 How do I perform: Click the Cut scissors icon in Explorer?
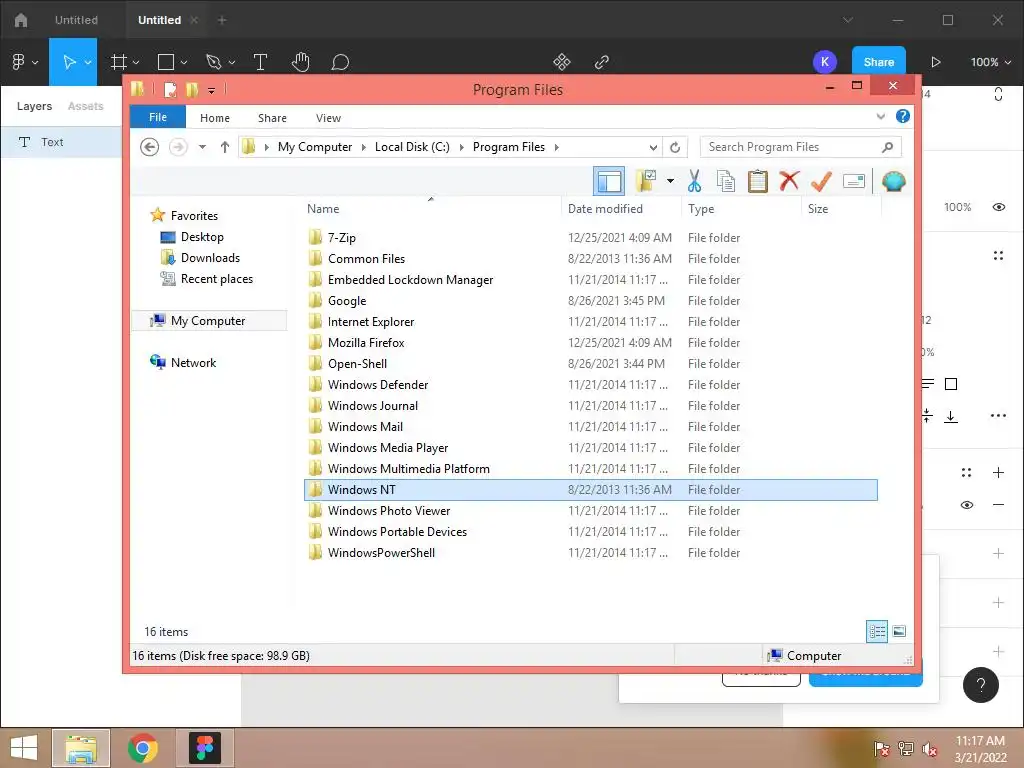pos(694,181)
